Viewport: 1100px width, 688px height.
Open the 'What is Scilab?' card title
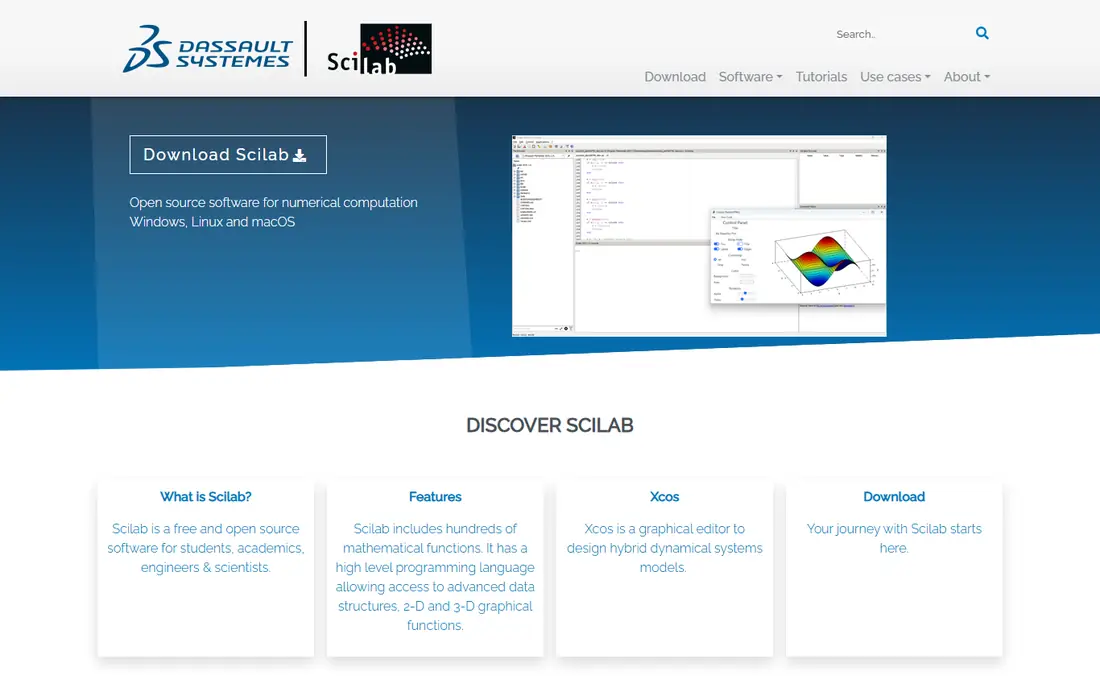(x=206, y=497)
